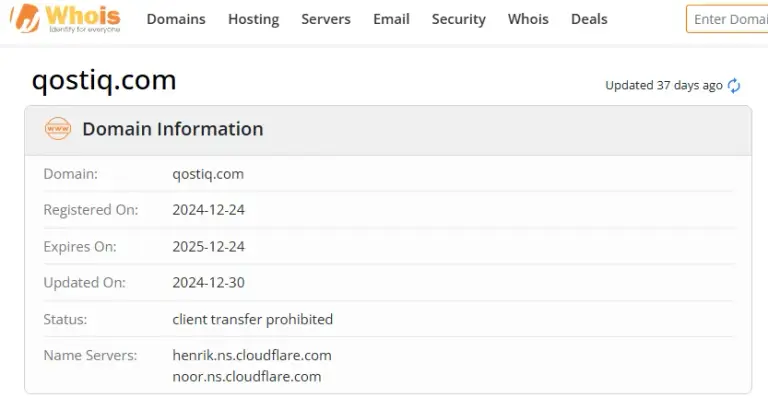
Task: Click the Updated On: label
Action: [84, 282]
